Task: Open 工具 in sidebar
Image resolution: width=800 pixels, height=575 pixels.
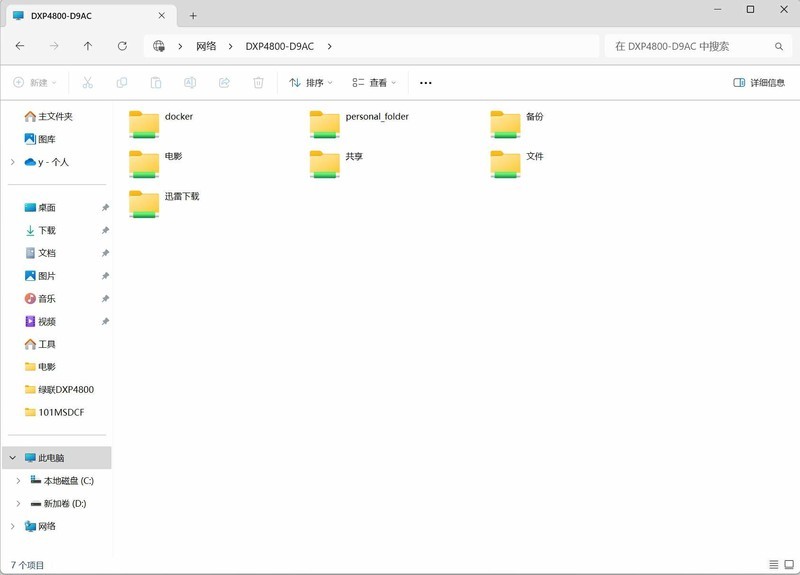Action: 40,344
